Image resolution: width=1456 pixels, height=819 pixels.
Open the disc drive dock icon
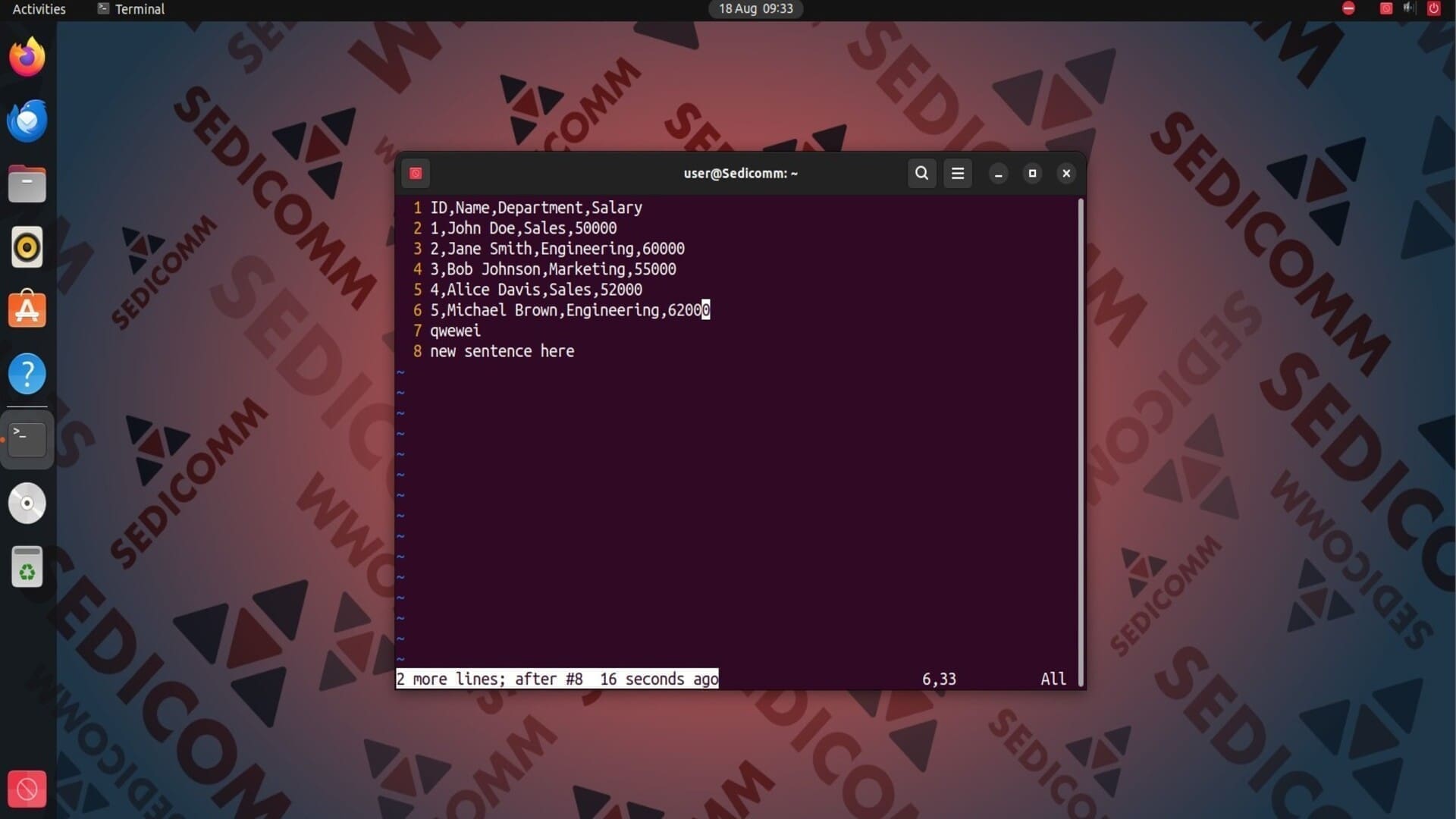tap(27, 503)
